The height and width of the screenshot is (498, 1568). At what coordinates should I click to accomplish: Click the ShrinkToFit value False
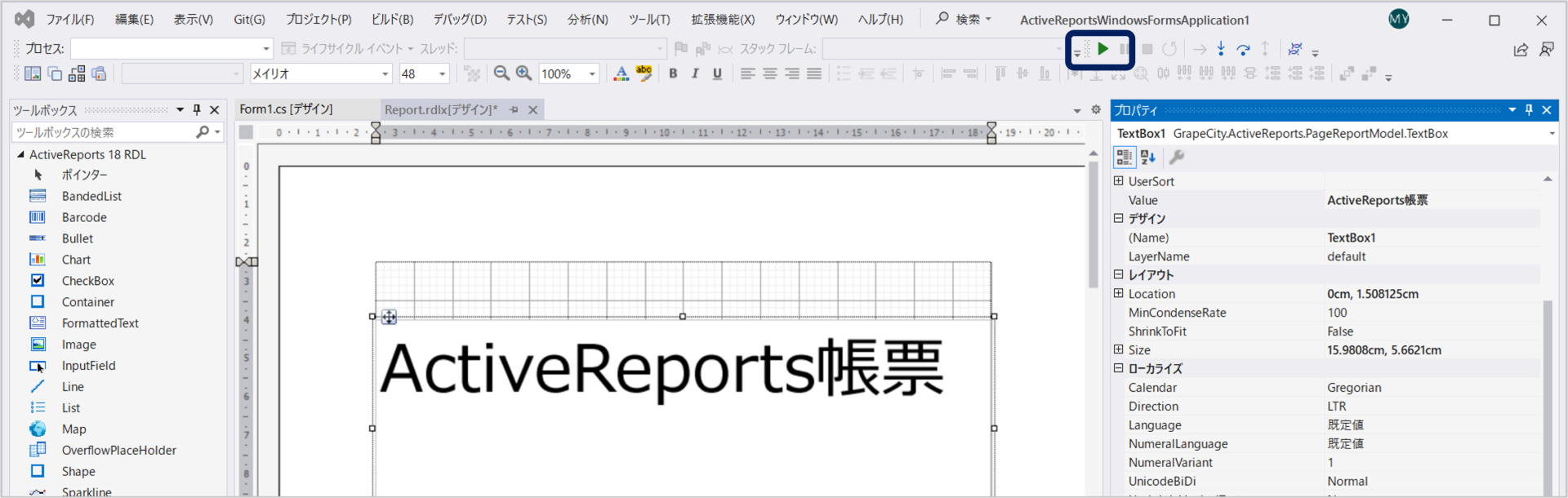click(x=1432, y=331)
